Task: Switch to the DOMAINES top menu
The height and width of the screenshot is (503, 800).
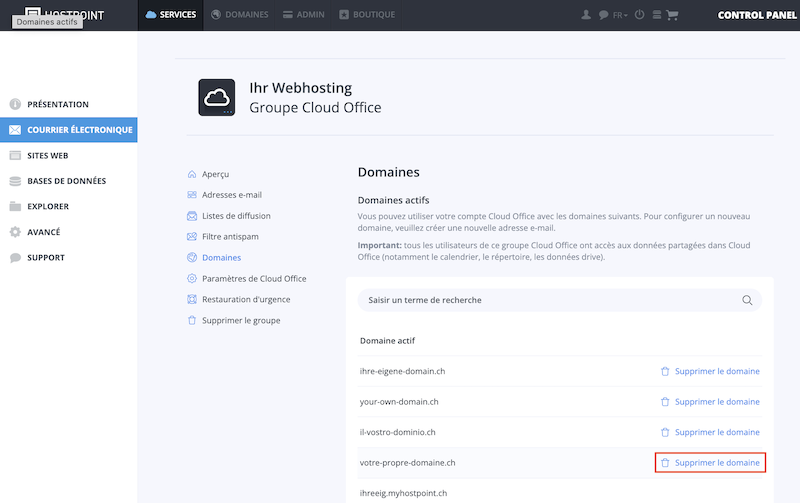Action: [x=239, y=15]
